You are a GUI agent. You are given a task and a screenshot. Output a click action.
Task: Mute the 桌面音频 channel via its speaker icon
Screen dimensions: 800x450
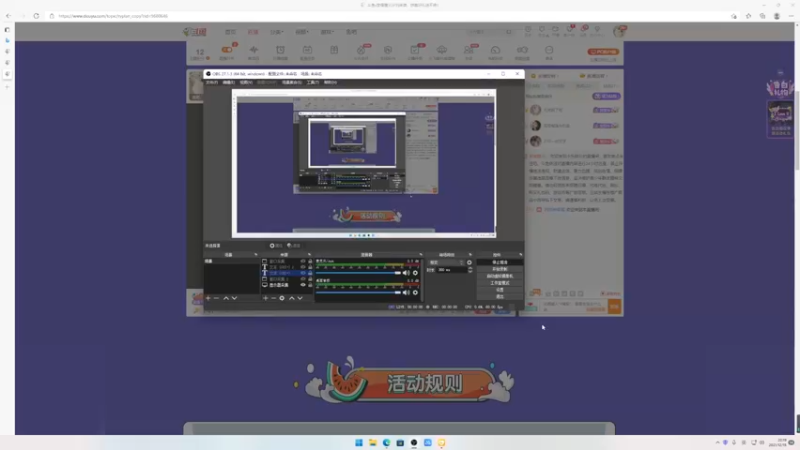406,292
